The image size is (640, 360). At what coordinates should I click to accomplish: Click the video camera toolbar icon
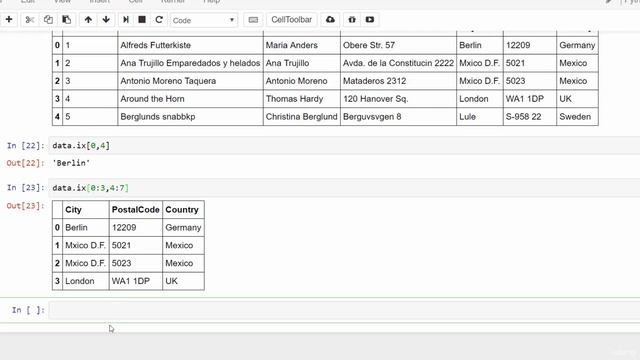(x=370, y=20)
